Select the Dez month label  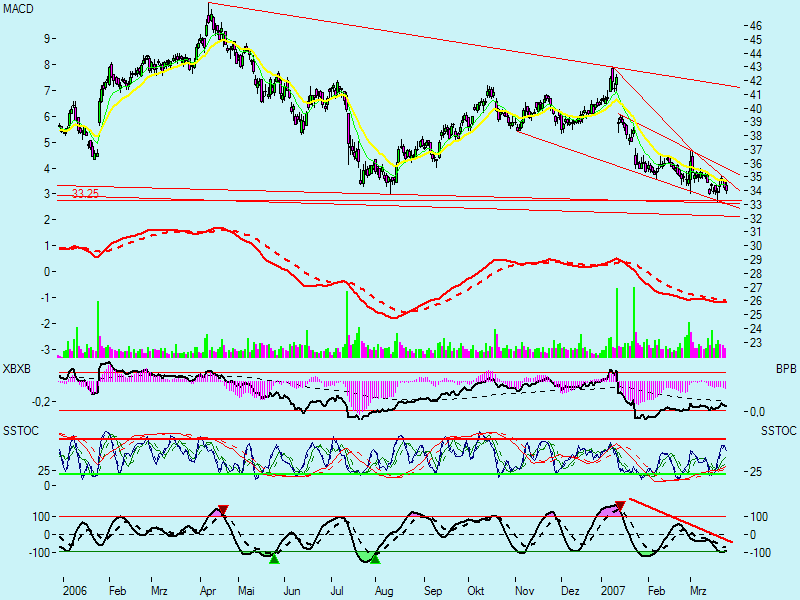(570, 591)
